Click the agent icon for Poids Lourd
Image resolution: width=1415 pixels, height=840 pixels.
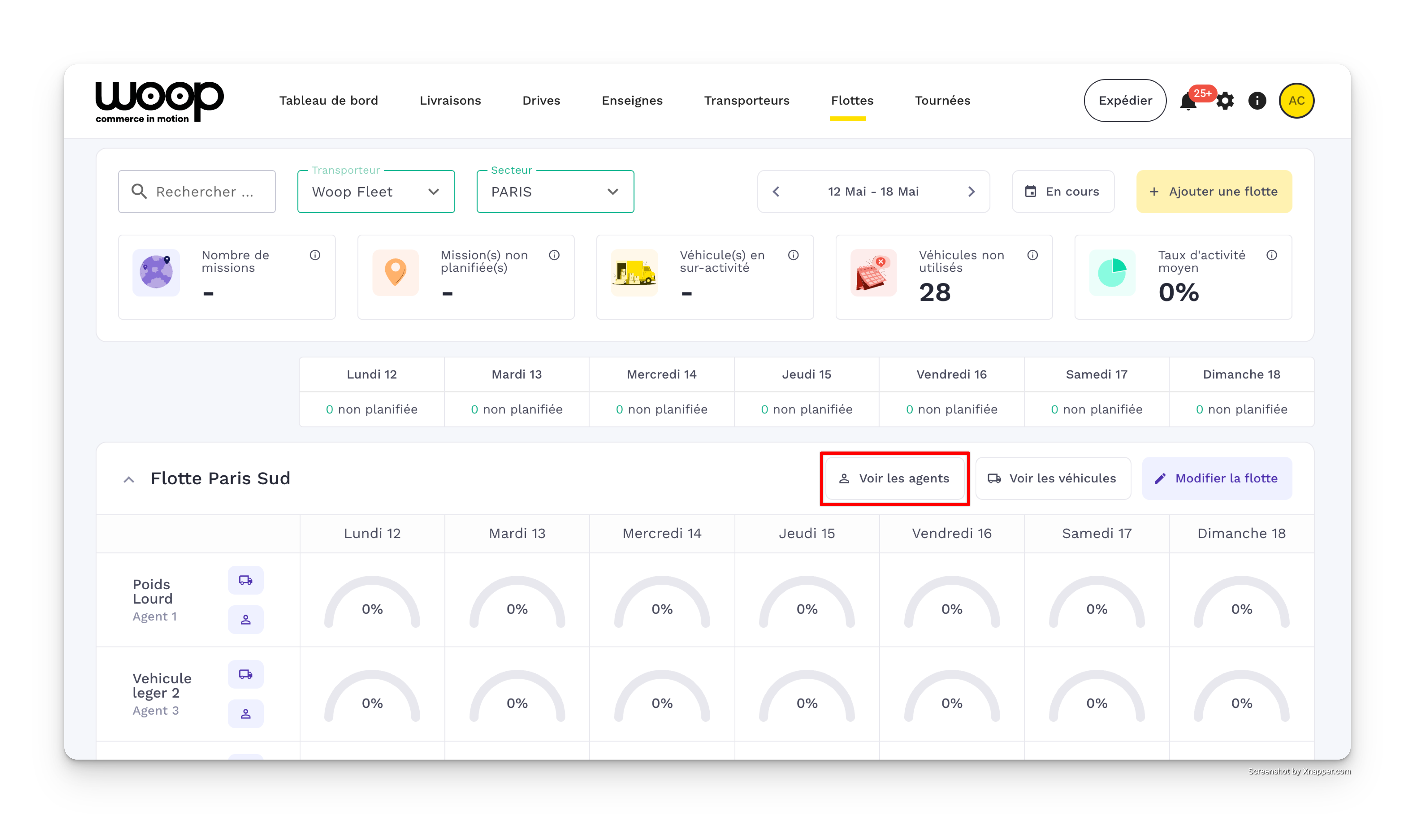click(246, 620)
